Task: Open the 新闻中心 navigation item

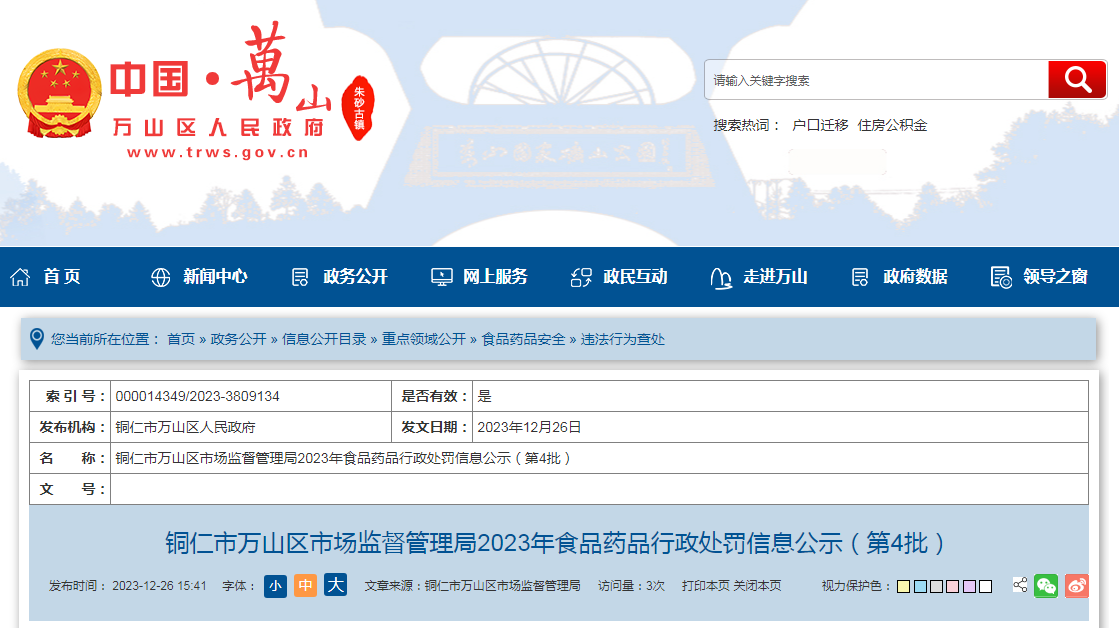Action: click(x=199, y=277)
